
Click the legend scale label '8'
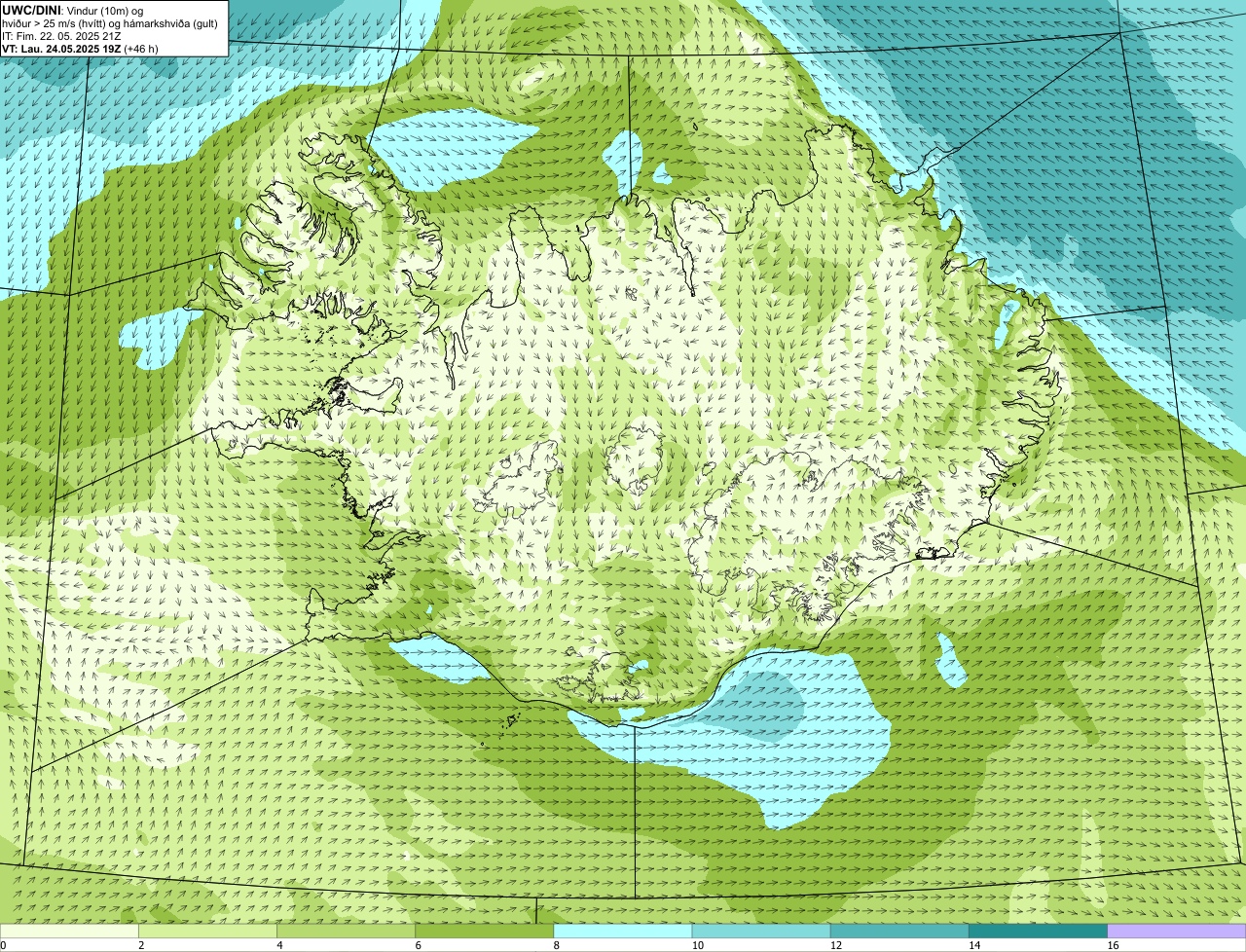(x=556, y=945)
